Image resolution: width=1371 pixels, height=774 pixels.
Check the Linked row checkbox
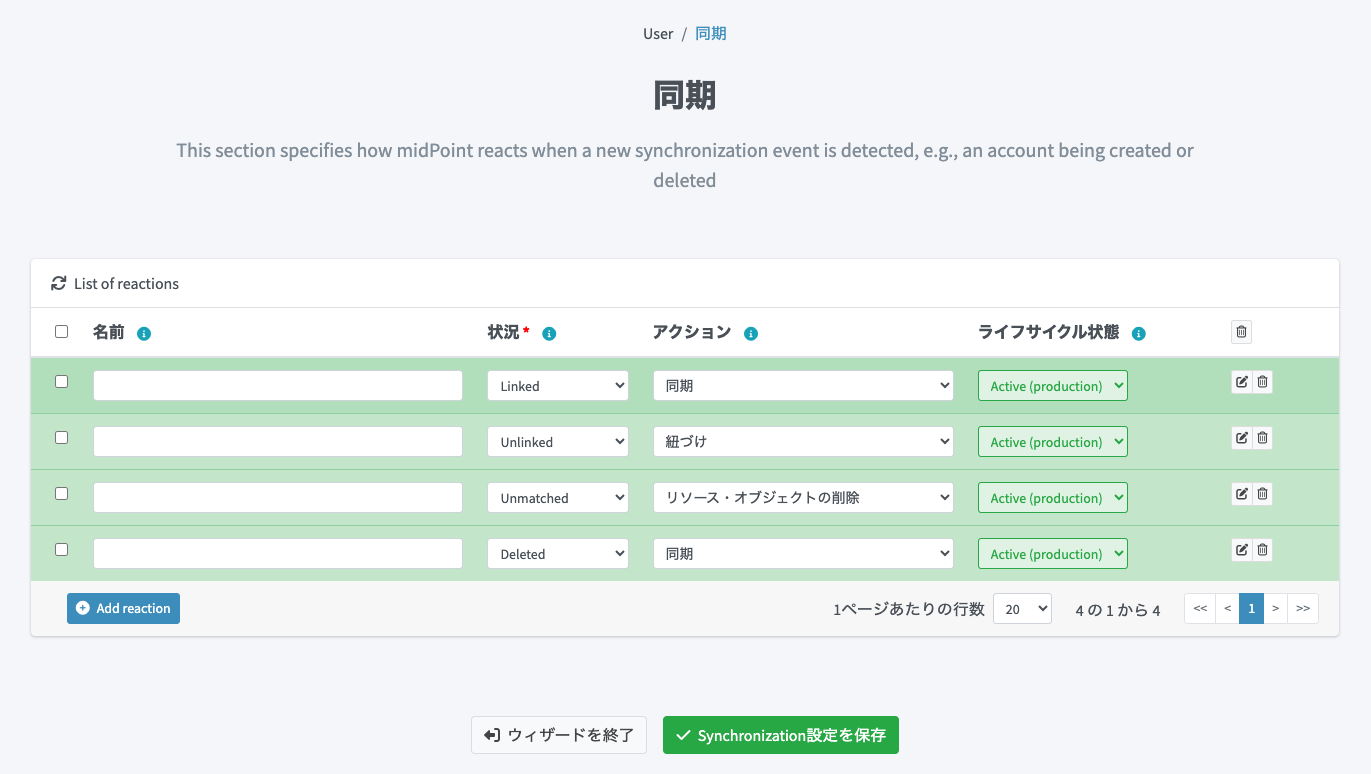coord(61,382)
